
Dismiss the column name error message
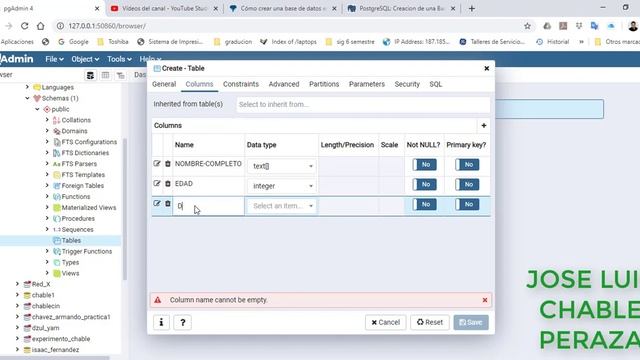tap(485, 300)
